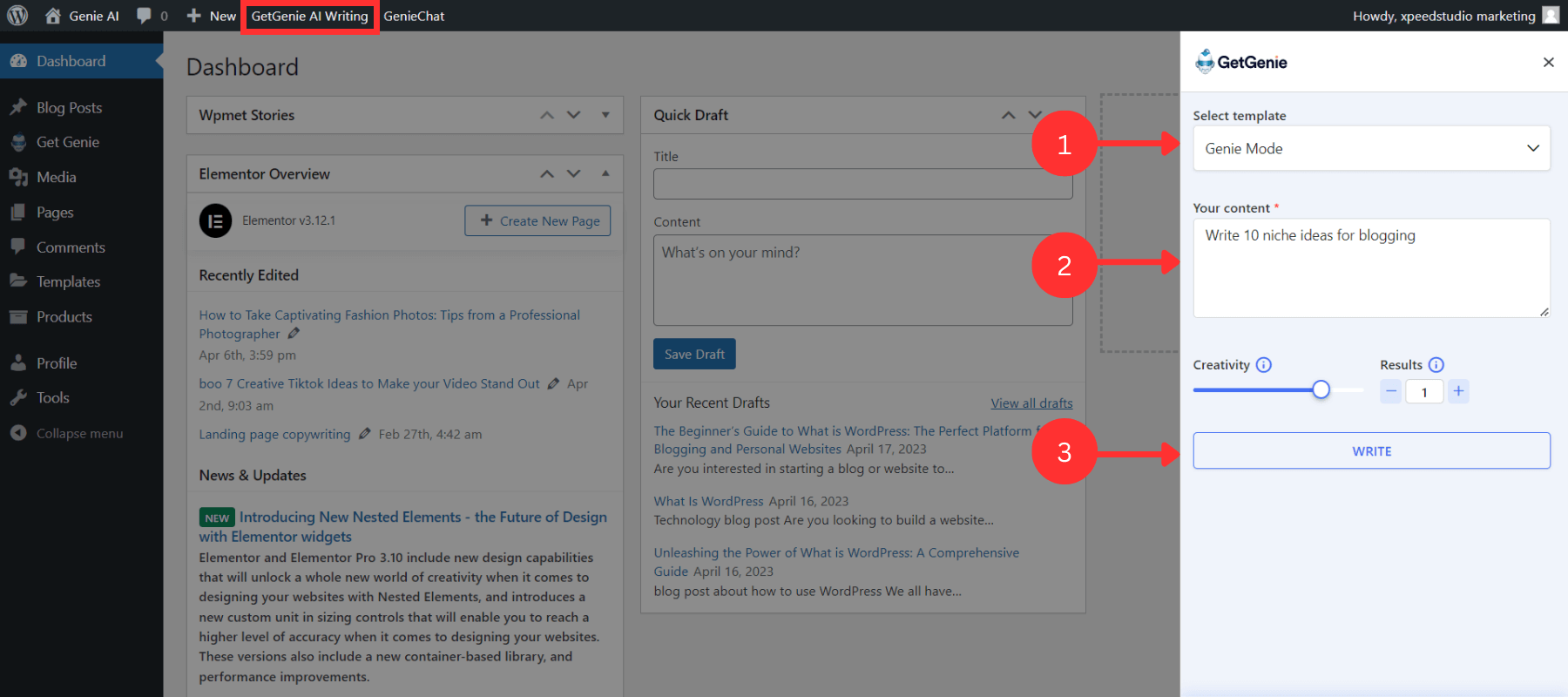Collapse the Elementor Overview panel

click(605, 173)
